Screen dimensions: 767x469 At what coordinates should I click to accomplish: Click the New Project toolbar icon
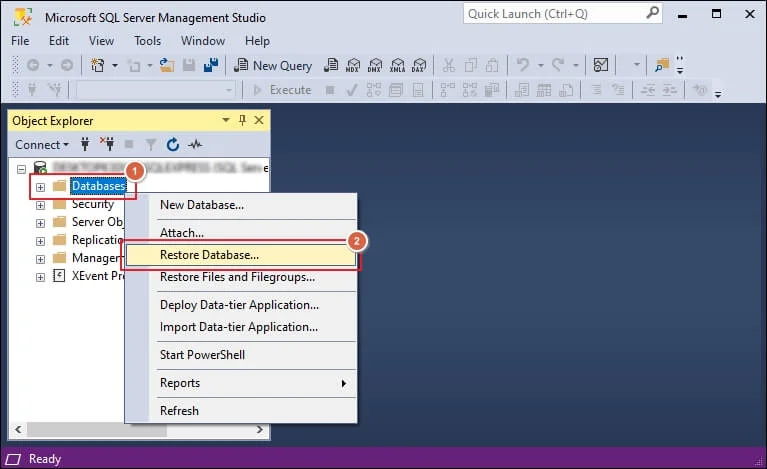coord(98,65)
